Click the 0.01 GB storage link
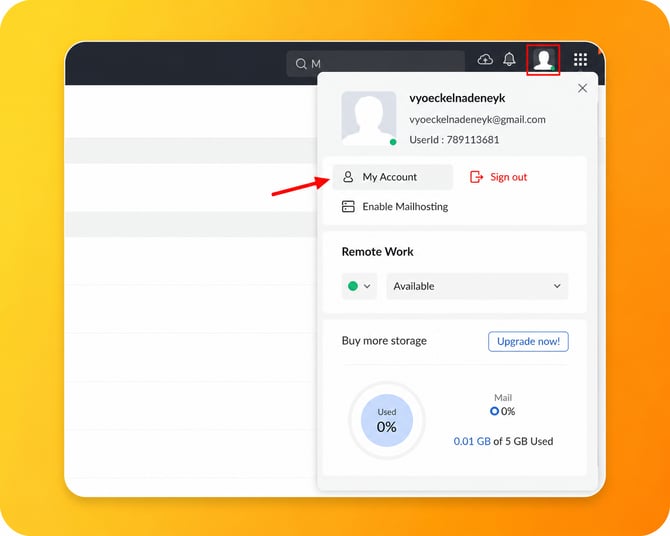 472,441
